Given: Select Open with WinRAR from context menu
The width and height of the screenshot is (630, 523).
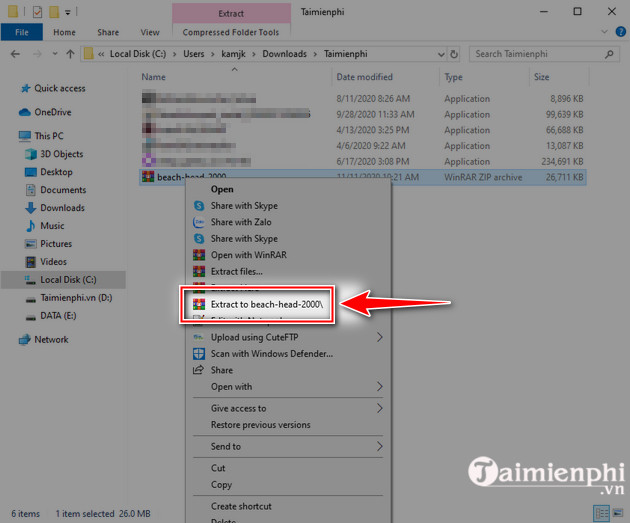Looking at the screenshot, I should 247,255.
